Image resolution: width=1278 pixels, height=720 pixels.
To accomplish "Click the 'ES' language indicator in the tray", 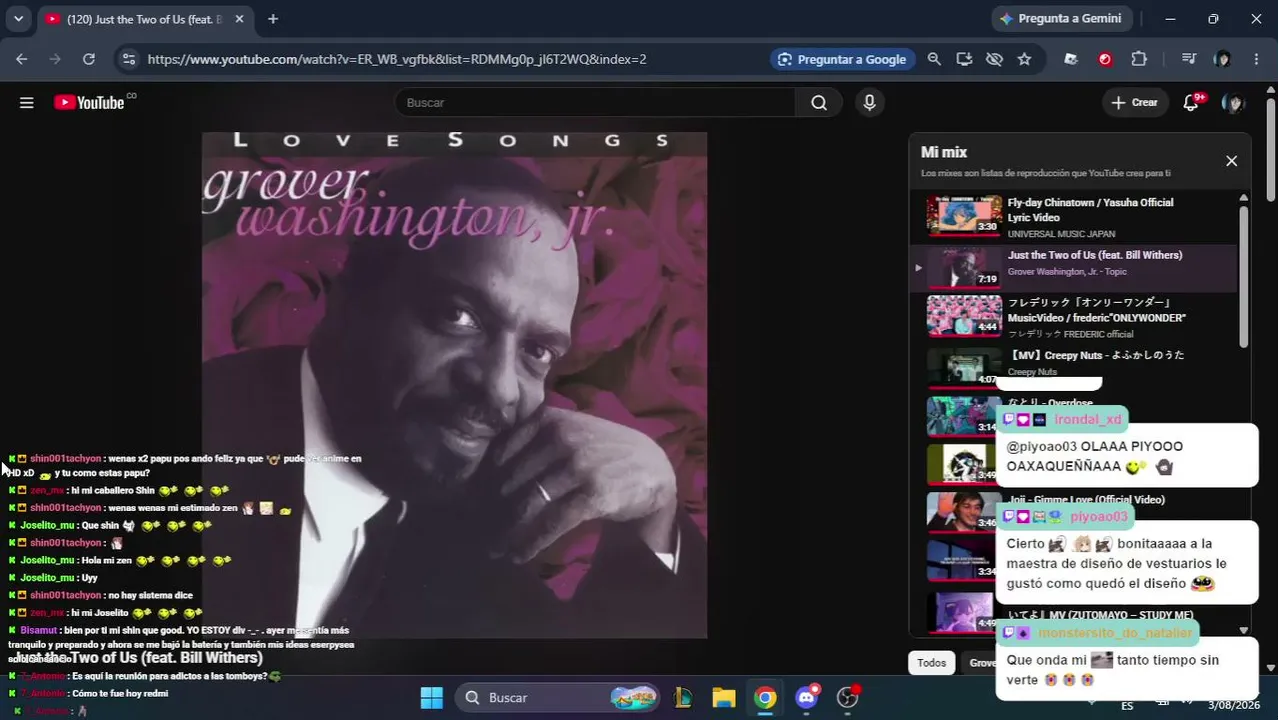I will [x=1127, y=705].
